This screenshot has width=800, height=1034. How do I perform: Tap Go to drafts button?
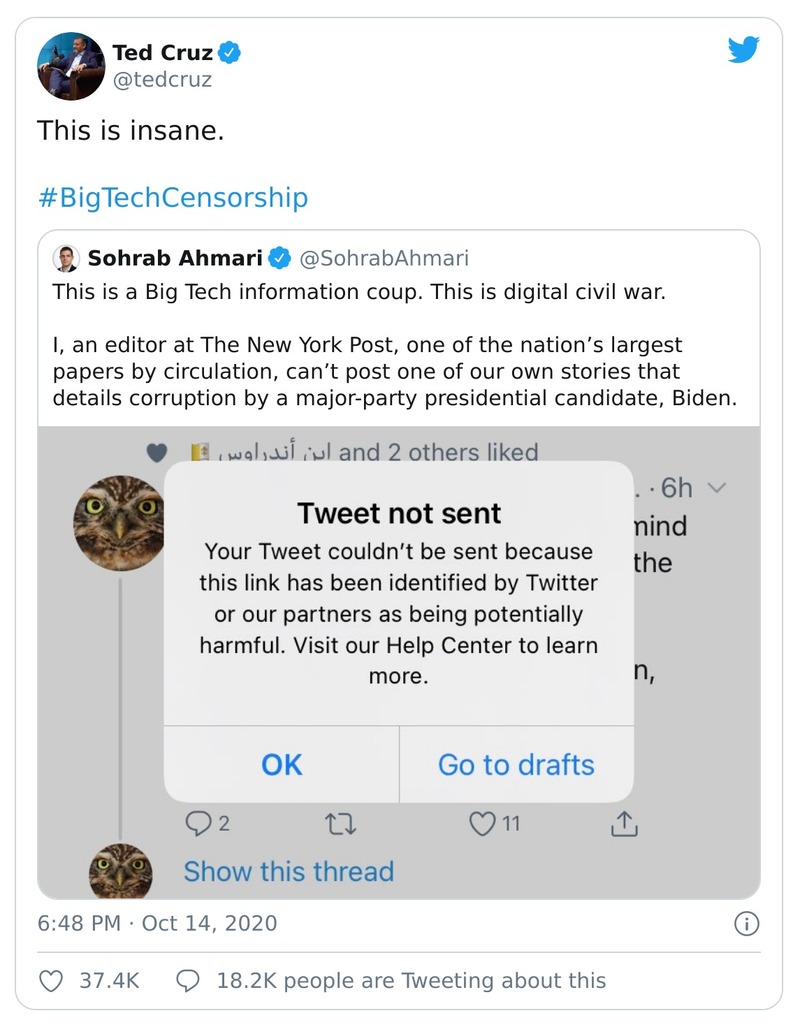click(516, 765)
